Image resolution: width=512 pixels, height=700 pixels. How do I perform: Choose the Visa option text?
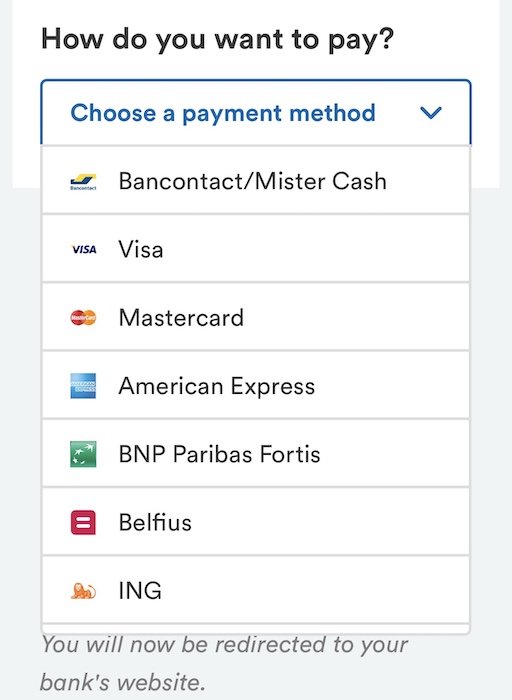click(141, 249)
